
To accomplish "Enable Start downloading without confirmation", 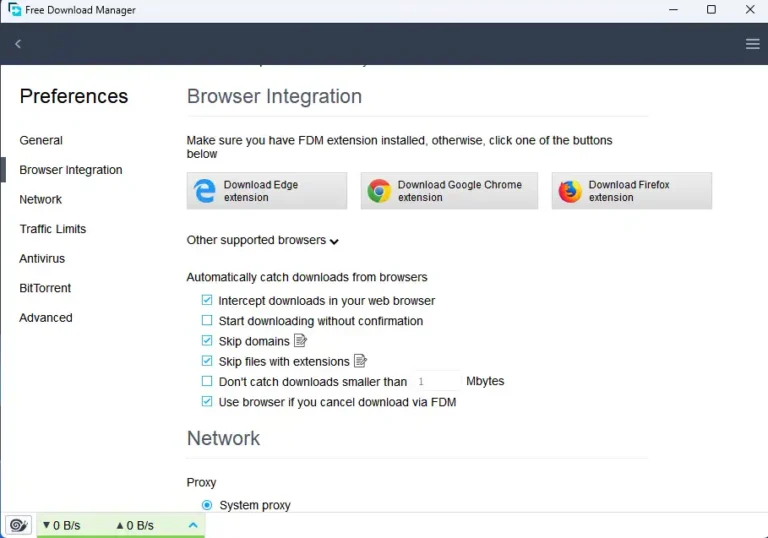I will click(207, 320).
